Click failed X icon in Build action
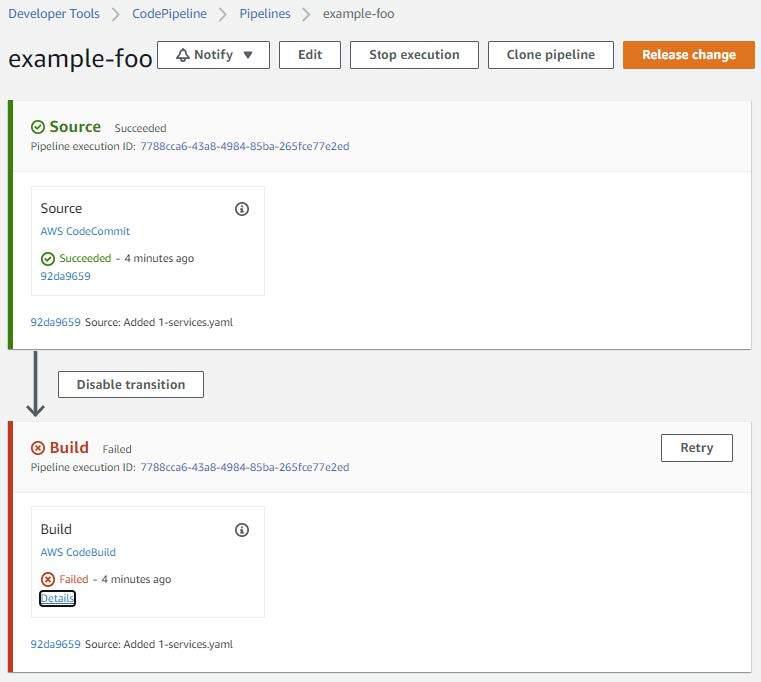Screen dimensions: 761x682 click(48, 579)
